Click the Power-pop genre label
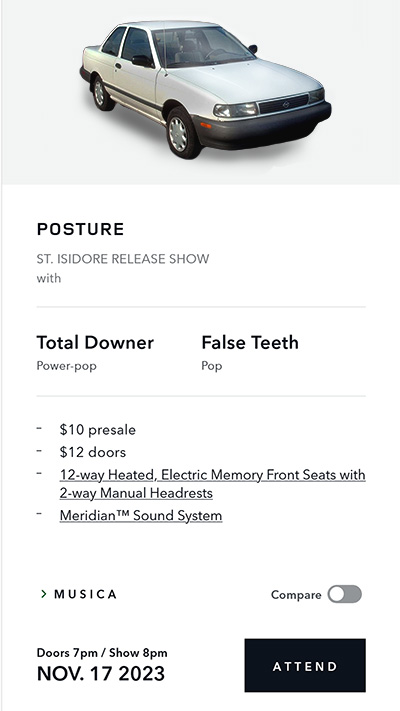 67,366
